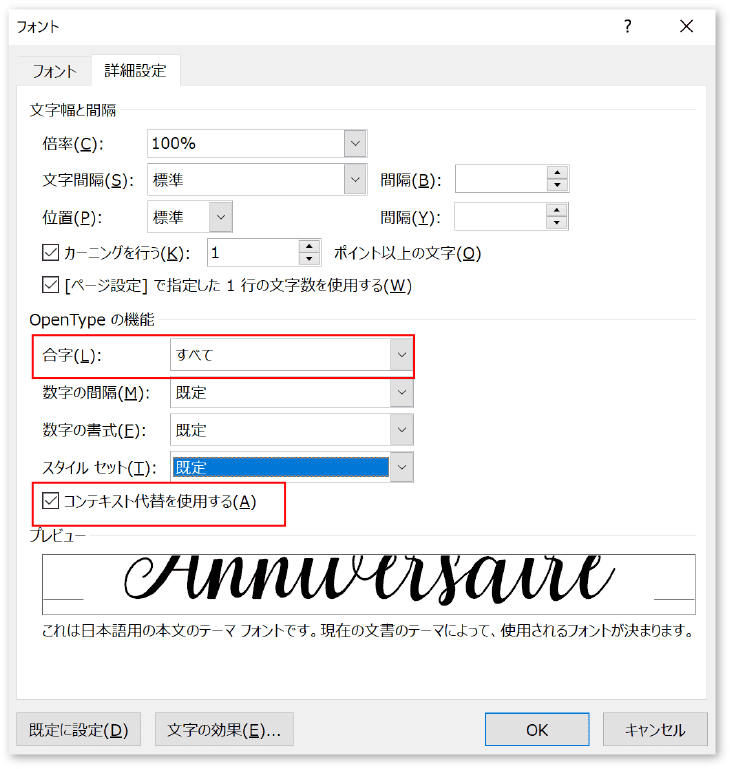Click the kerning point value field
730x769 pixels.
click(253, 253)
